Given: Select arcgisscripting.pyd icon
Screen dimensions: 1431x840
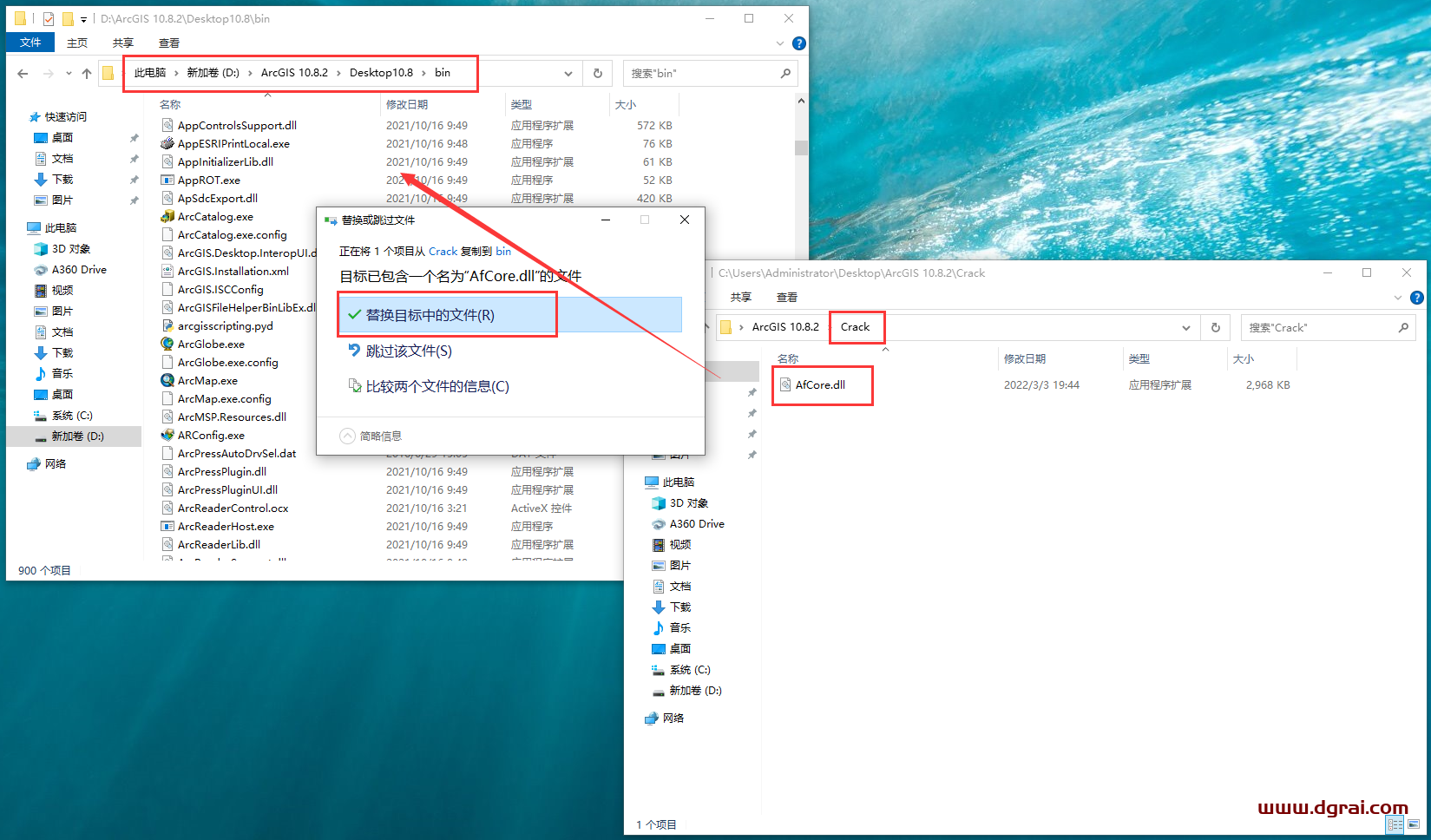Looking at the screenshot, I should [167, 325].
